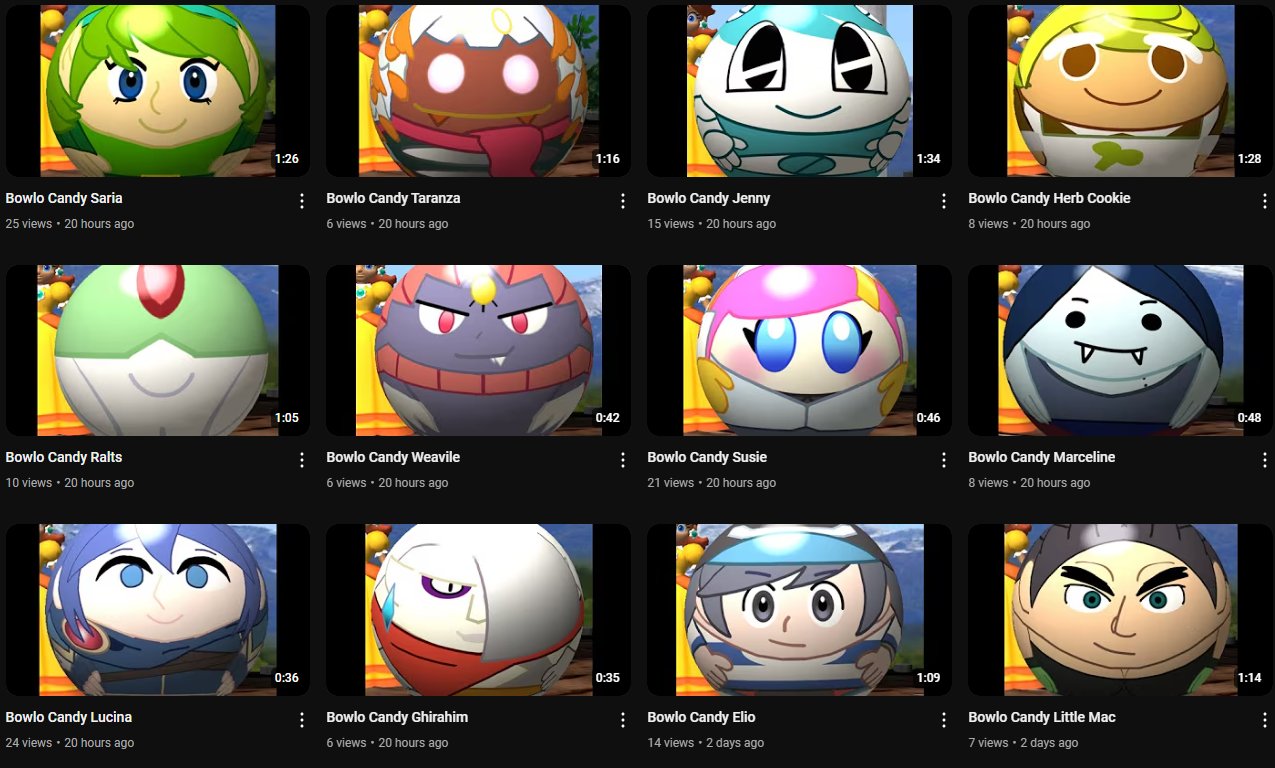Open the more options menu for Bowlo Candy Little Mac
The width and height of the screenshot is (1275, 768).
(x=1264, y=720)
